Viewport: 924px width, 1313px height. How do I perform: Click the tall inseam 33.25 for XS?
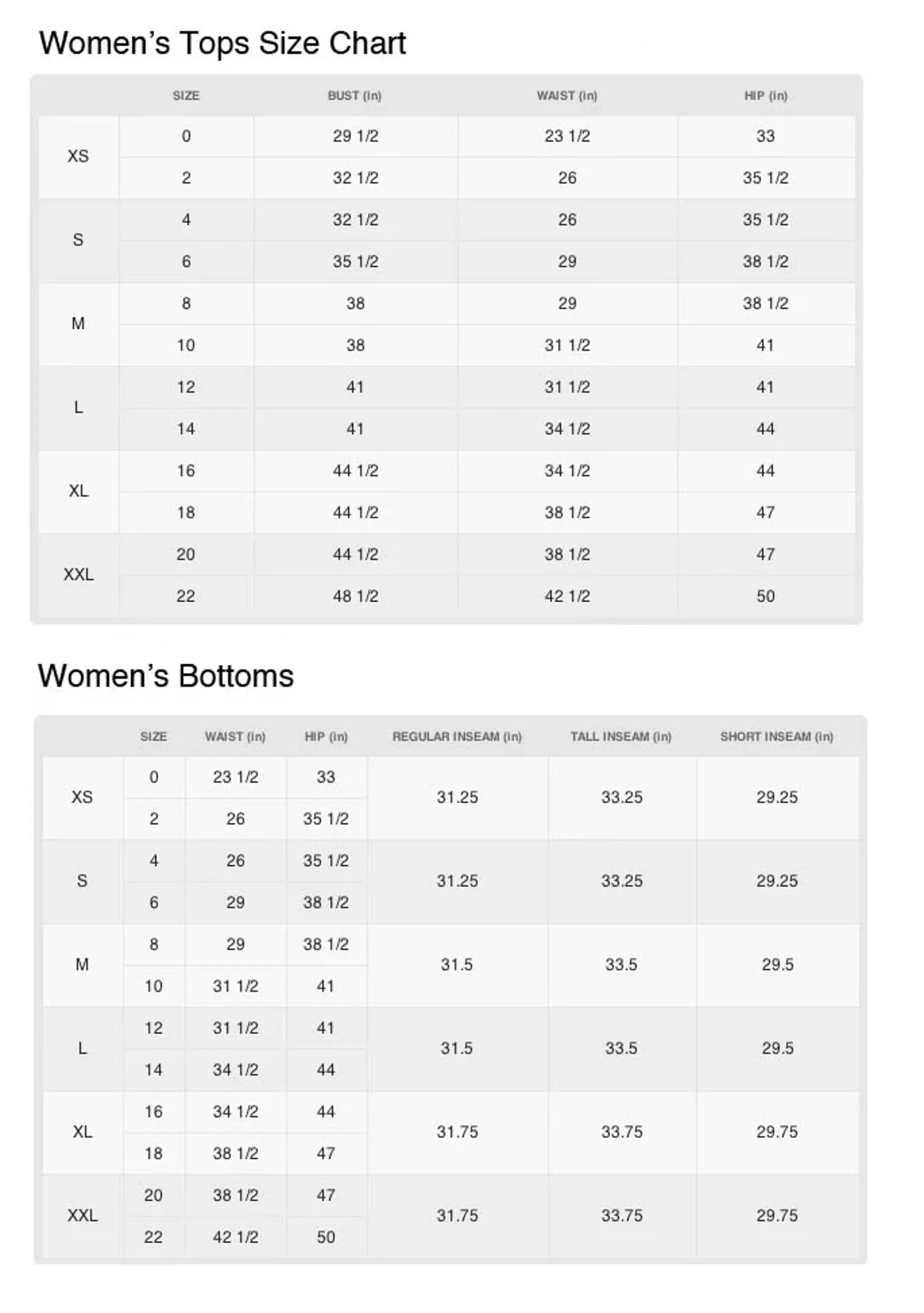622,797
